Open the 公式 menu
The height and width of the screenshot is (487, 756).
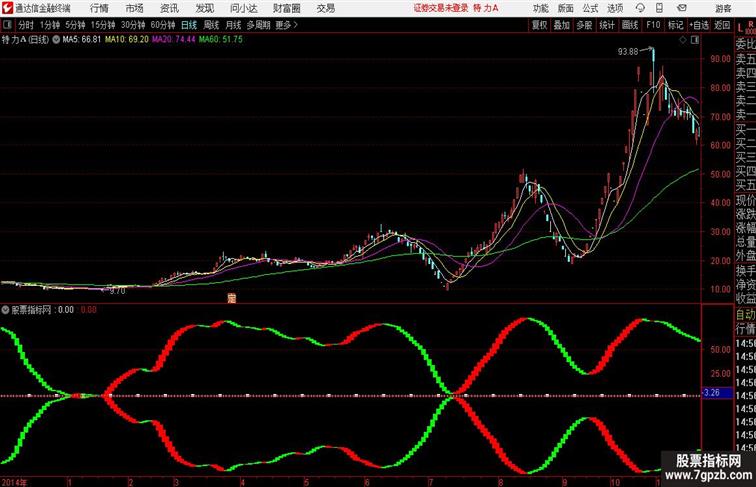590,8
